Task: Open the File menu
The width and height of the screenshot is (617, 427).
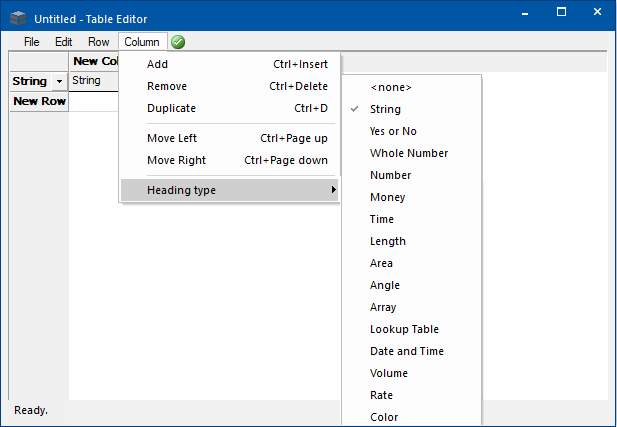Action: click(32, 42)
